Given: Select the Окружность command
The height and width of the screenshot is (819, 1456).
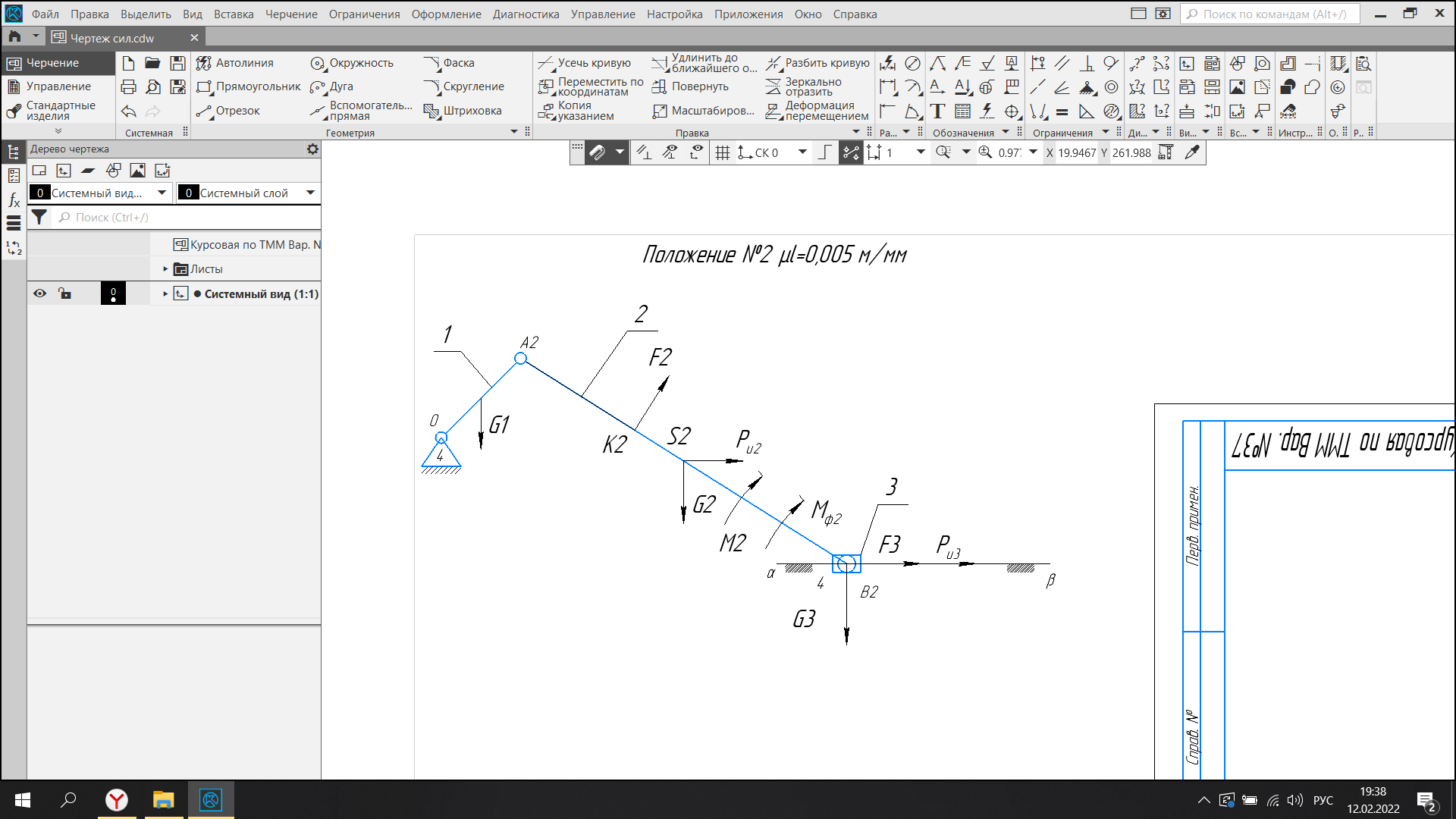Looking at the screenshot, I should pos(352,63).
